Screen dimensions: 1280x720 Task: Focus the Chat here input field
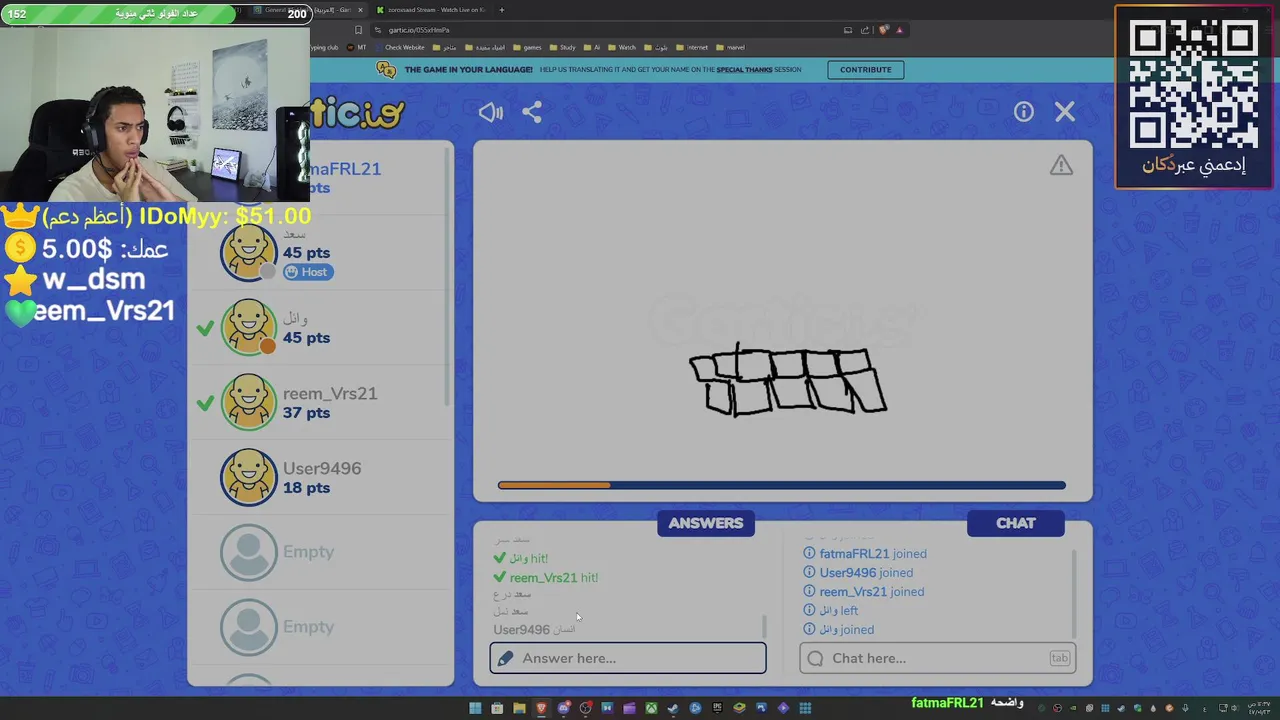coord(938,658)
